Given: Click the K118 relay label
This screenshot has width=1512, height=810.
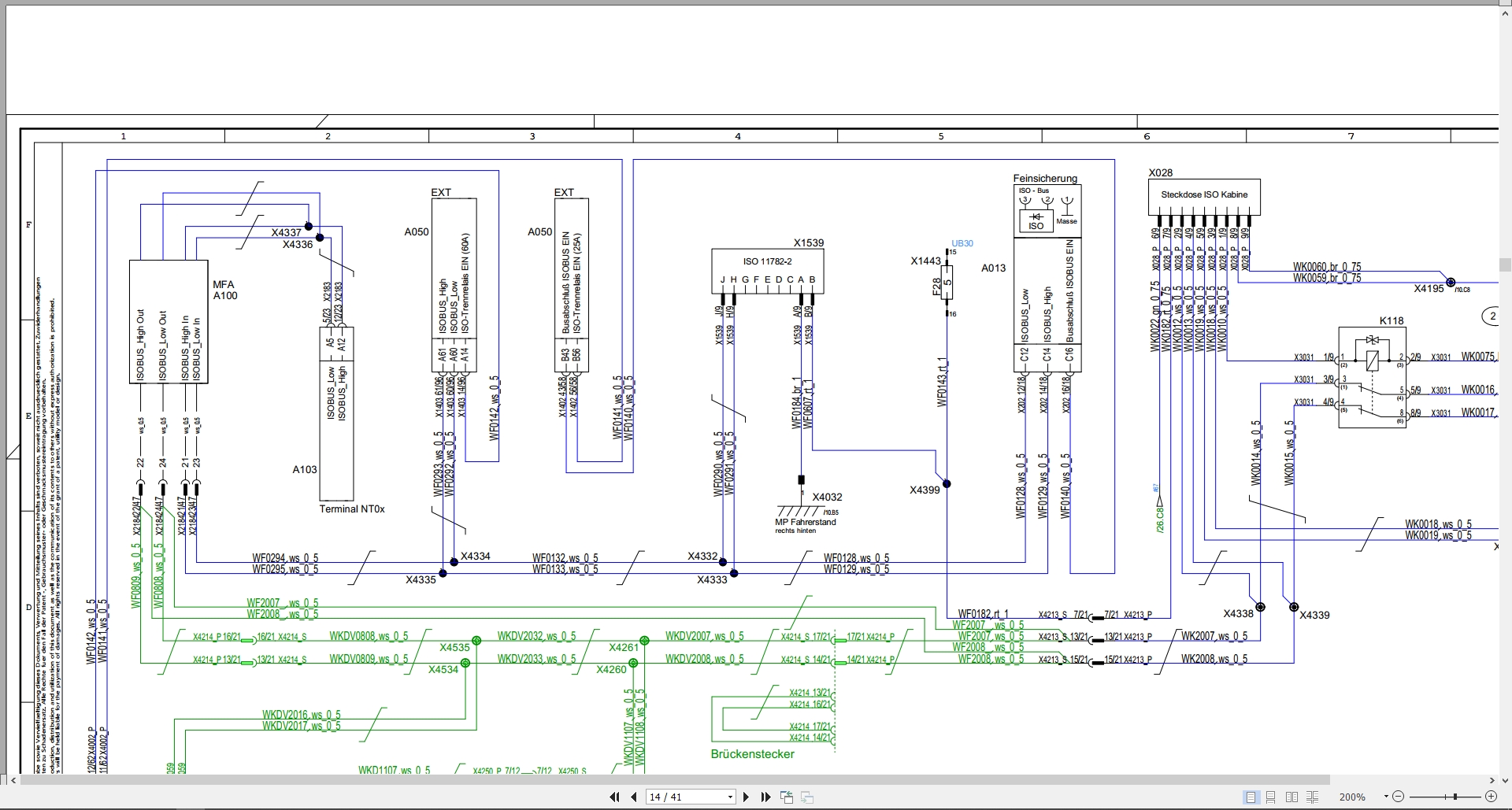Looking at the screenshot, I should click(1392, 320).
